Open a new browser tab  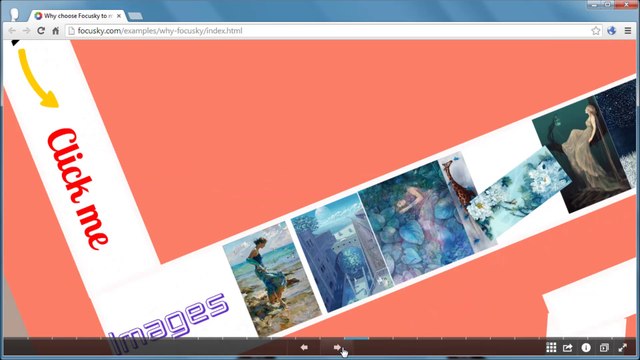tap(135, 16)
